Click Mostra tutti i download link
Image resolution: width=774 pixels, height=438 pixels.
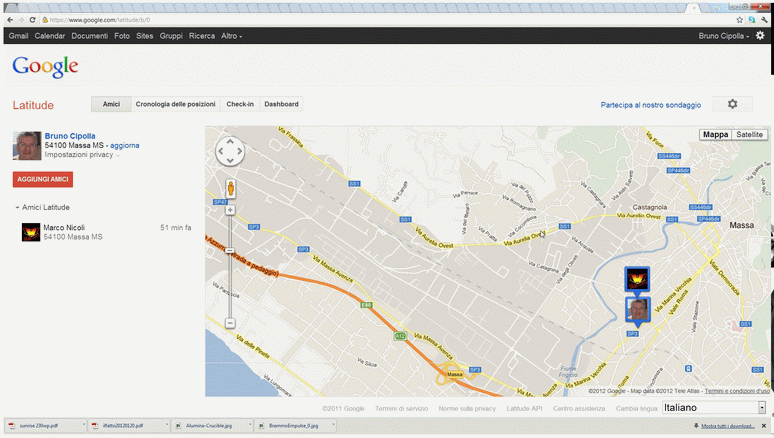click(x=728, y=426)
